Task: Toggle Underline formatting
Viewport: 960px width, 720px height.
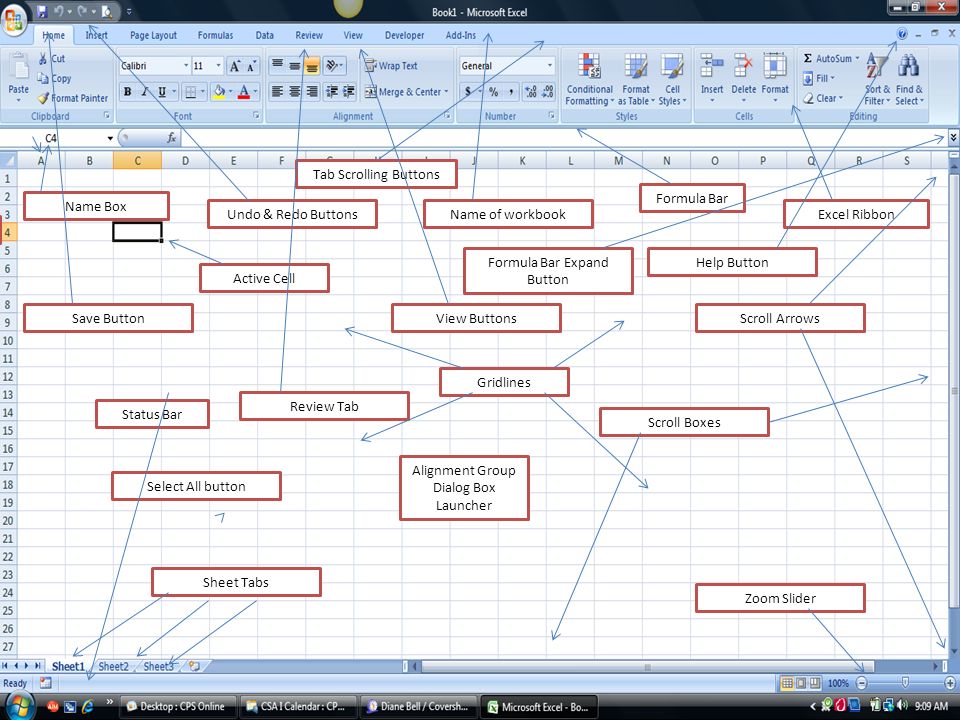Action: [162, 92]
